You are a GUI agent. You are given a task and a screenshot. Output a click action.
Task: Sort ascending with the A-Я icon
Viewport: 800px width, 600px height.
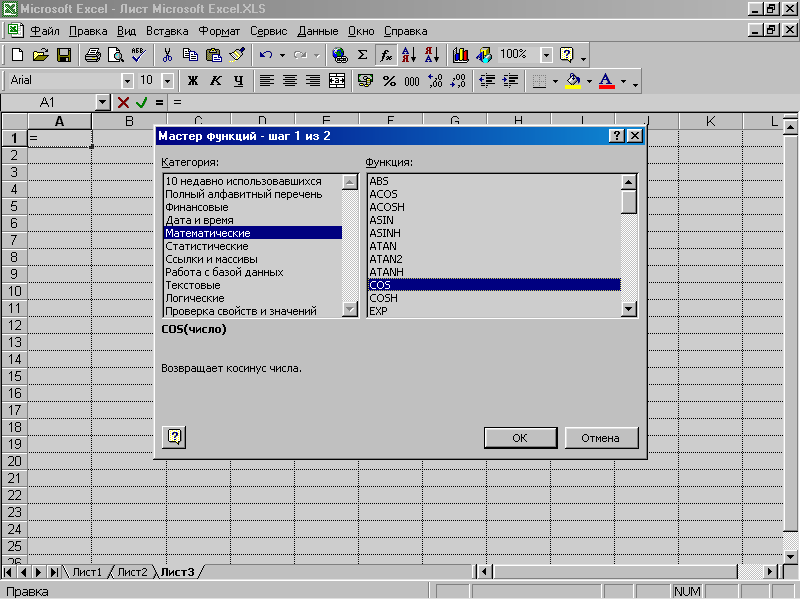click(x=409, y=55)
